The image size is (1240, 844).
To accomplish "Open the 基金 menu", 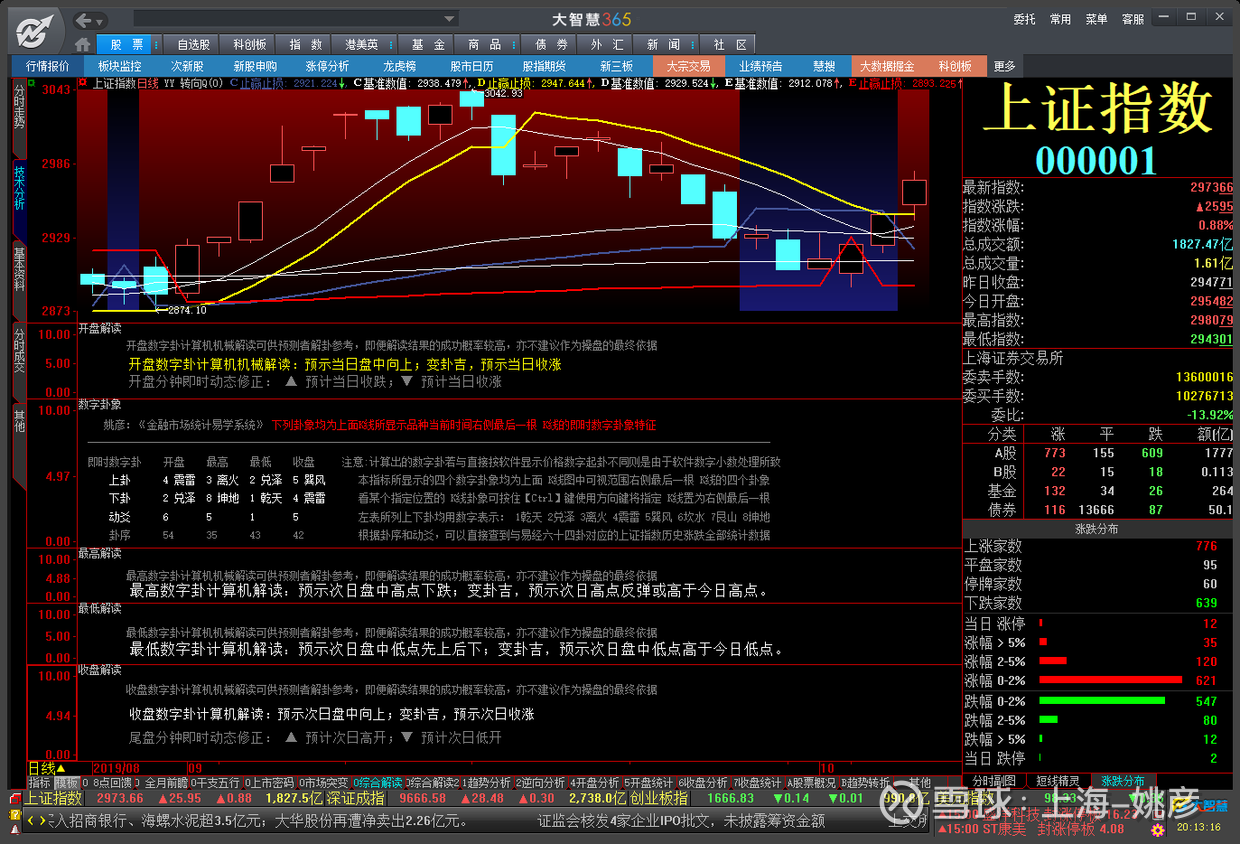I will (428, 45).
